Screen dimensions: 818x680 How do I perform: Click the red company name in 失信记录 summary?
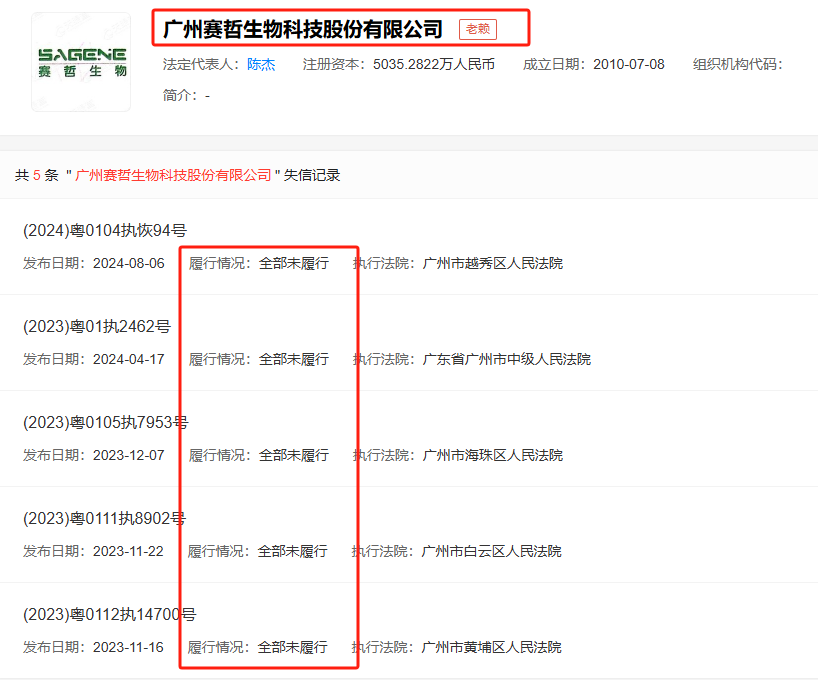[x=173, y=175]
